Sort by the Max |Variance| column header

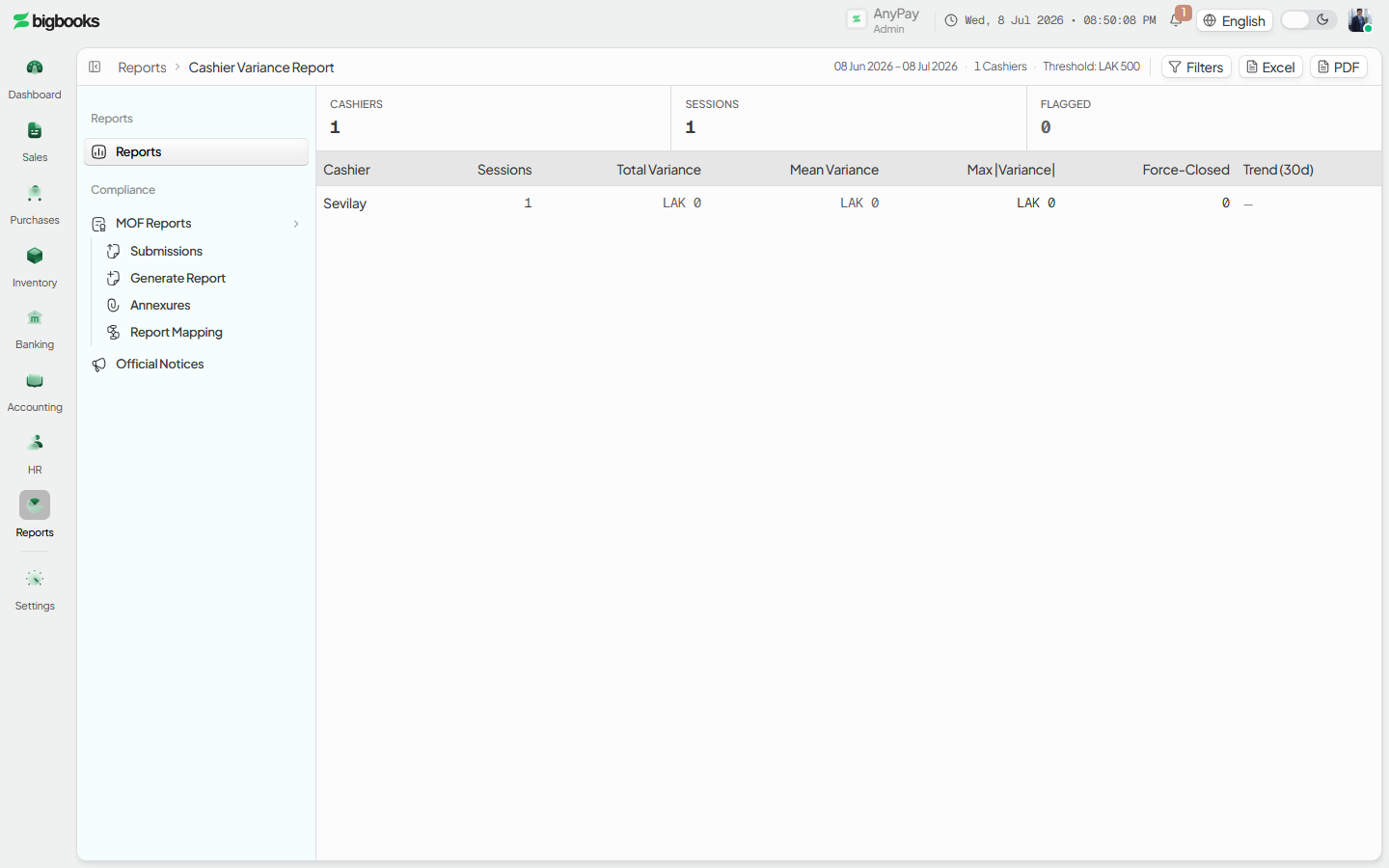click(x=1011, y=170)
